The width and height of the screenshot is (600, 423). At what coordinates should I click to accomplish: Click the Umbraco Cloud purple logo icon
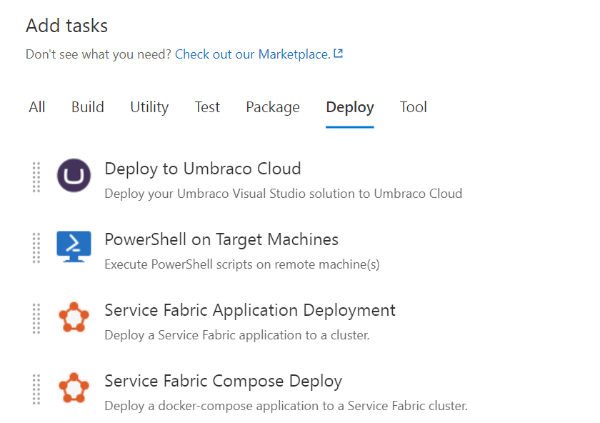coord(74,176)
